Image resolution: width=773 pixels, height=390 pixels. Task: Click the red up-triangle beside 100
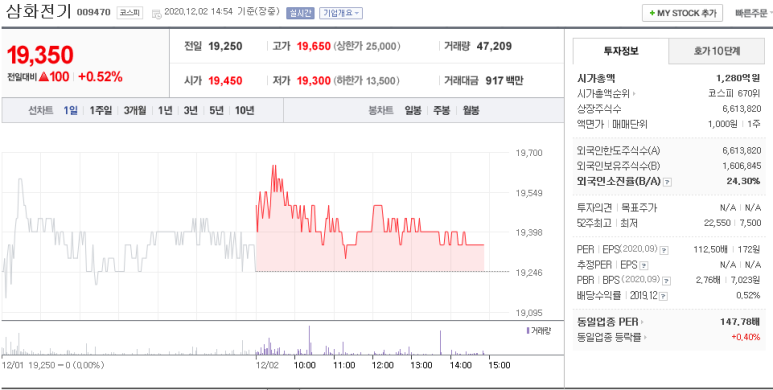click(43, 77)
